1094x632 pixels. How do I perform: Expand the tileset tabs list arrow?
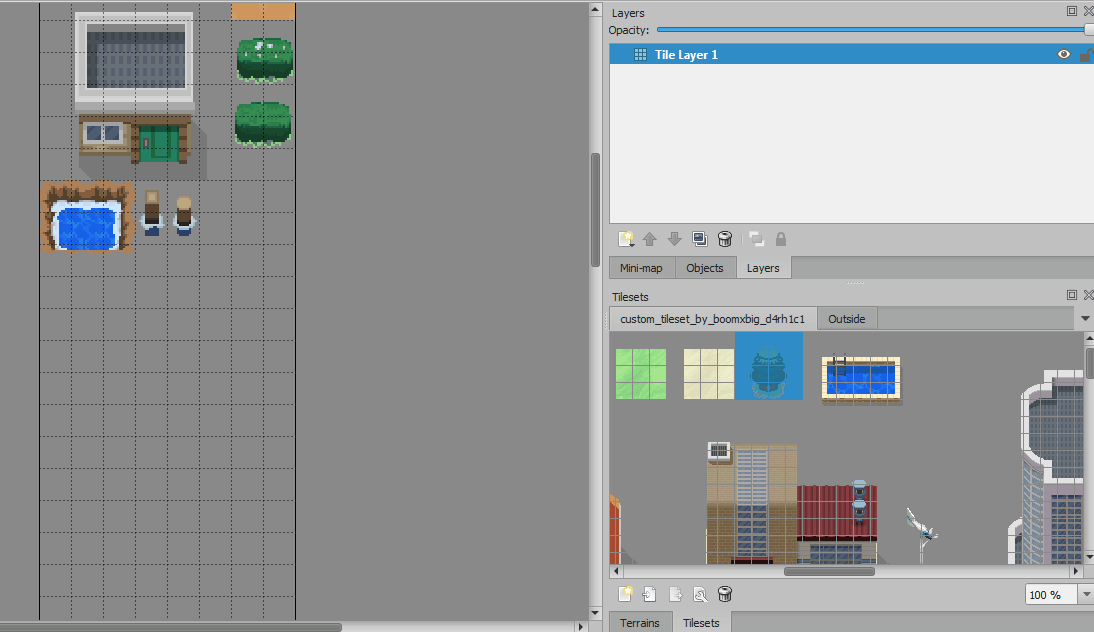[1086, 319]
